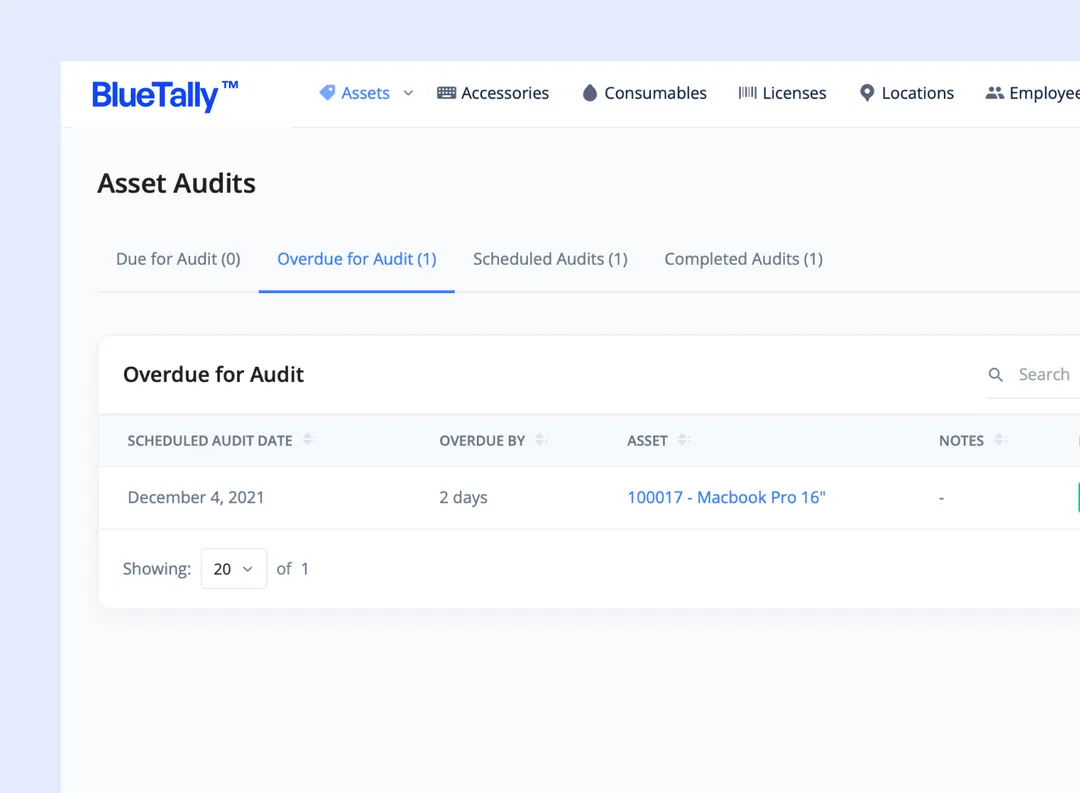The width and height of the screenshot is (1080, 793).
Task: Sort by Asset column arrows
Action: coord(683,439)
